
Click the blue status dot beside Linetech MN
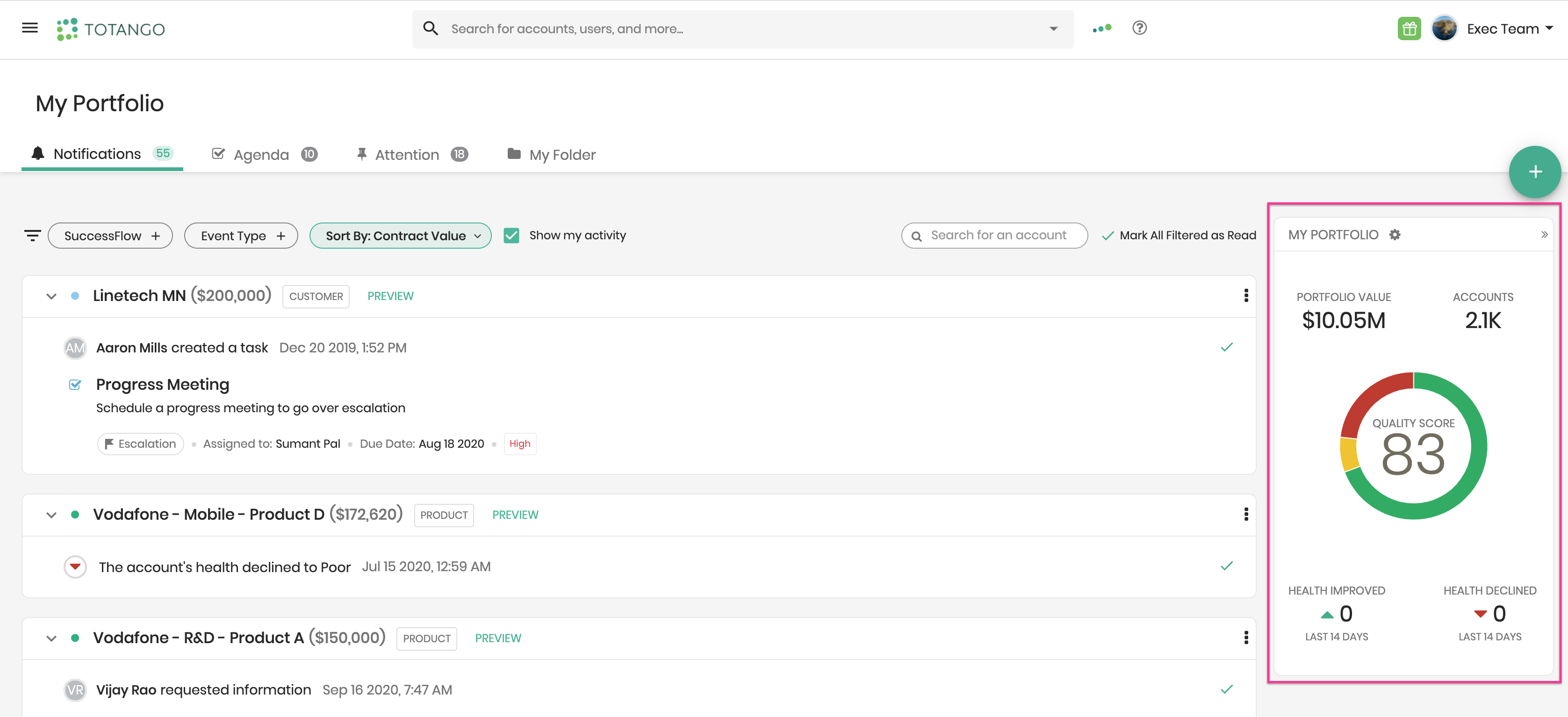click(75, 296)
